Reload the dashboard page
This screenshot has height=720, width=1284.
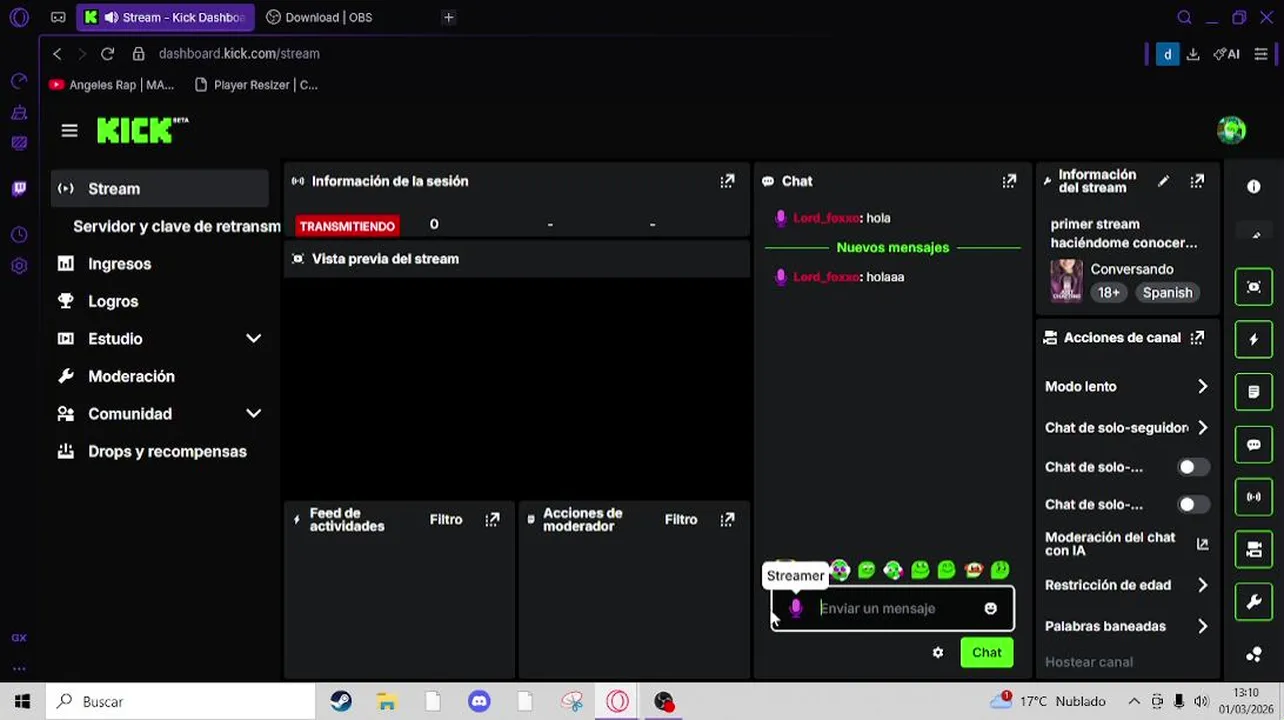pos(107,54)
